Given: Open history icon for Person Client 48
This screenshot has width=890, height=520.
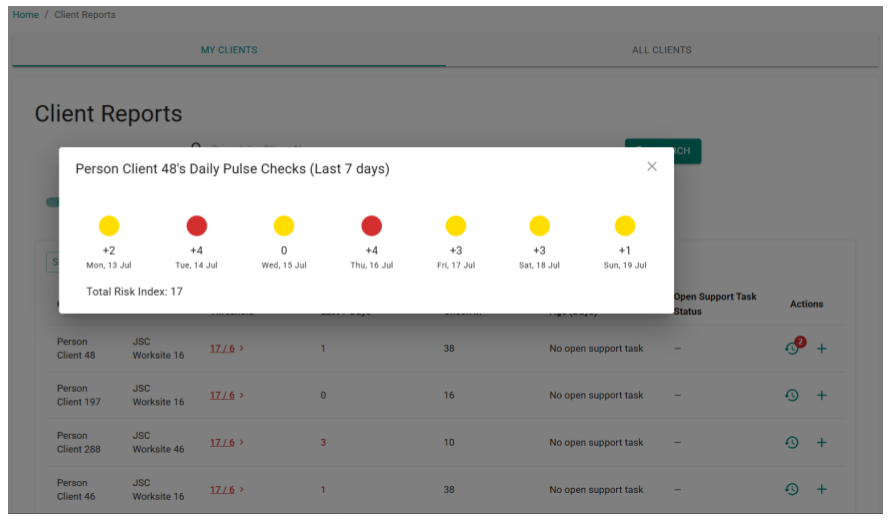Looking at the screenshot, I should pyautogui.click(x=792, y=349).
